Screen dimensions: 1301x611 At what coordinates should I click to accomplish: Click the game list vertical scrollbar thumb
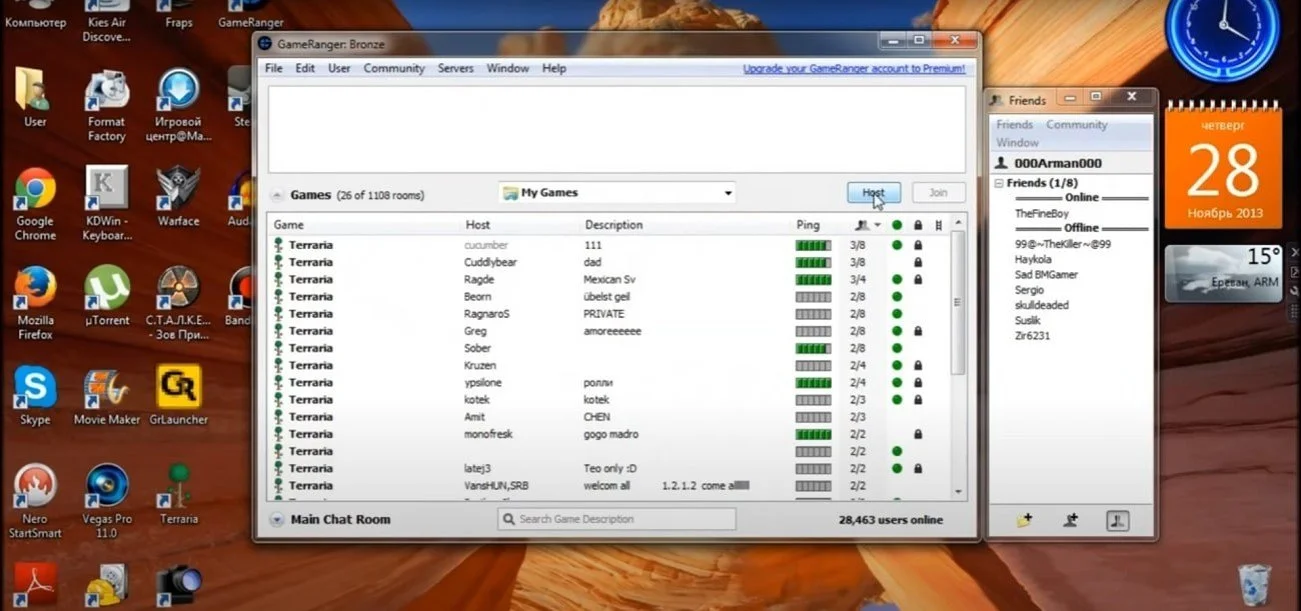[x=957, y=302]
